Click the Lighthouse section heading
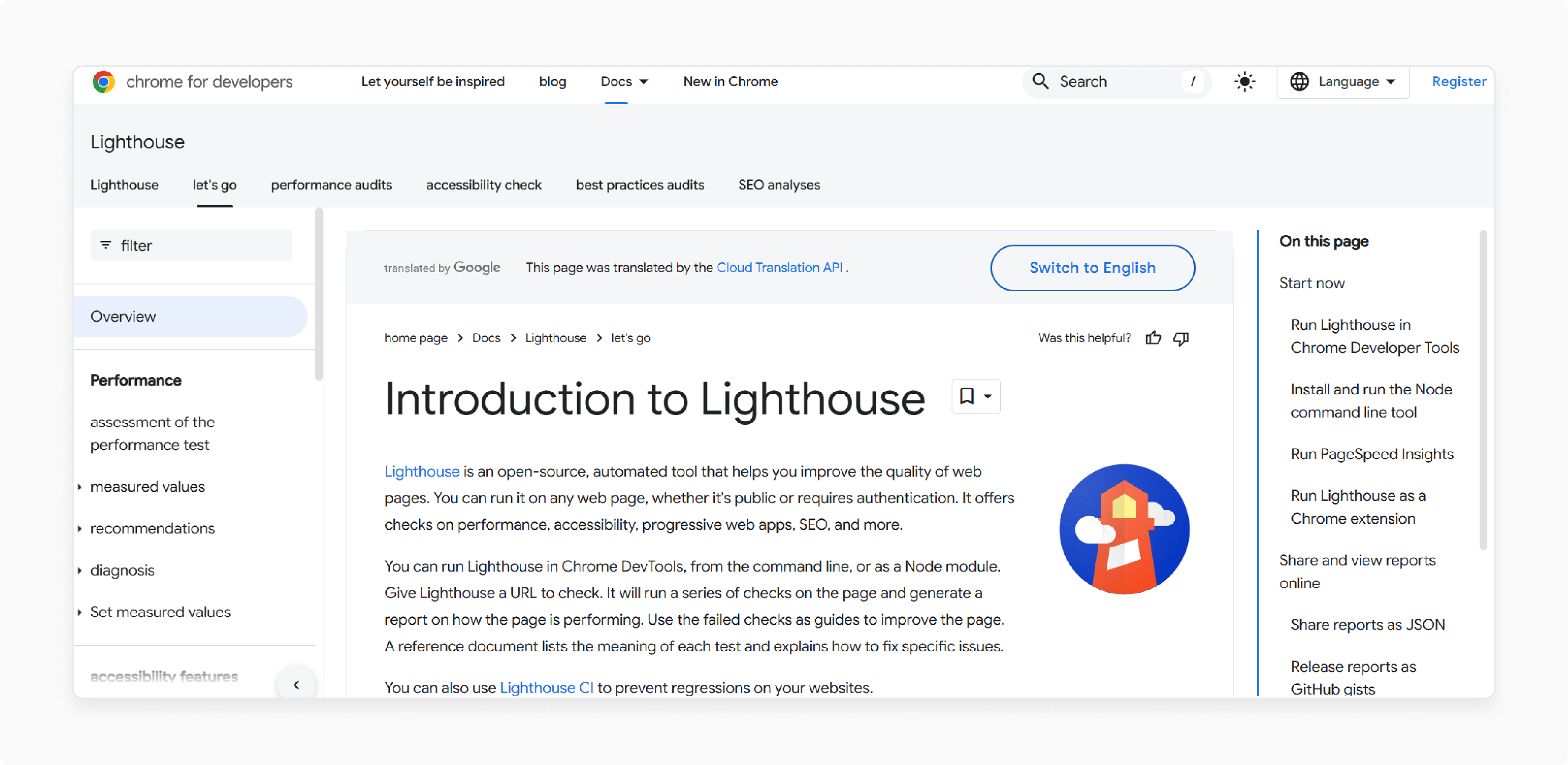 pyautogui.click(x=137, y=142)
